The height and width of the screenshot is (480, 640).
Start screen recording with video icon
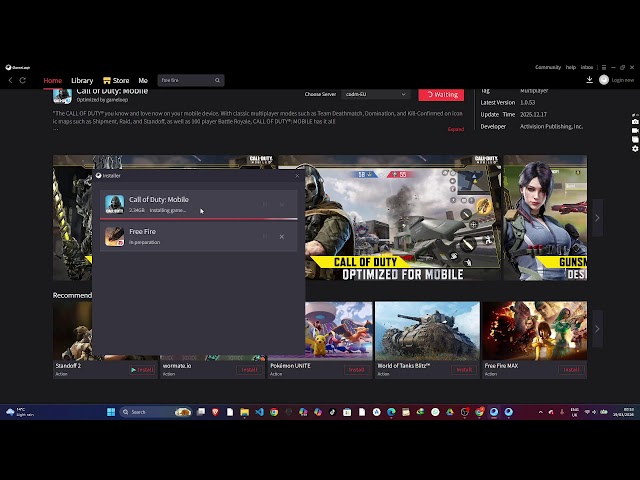(x=635, y=131)
